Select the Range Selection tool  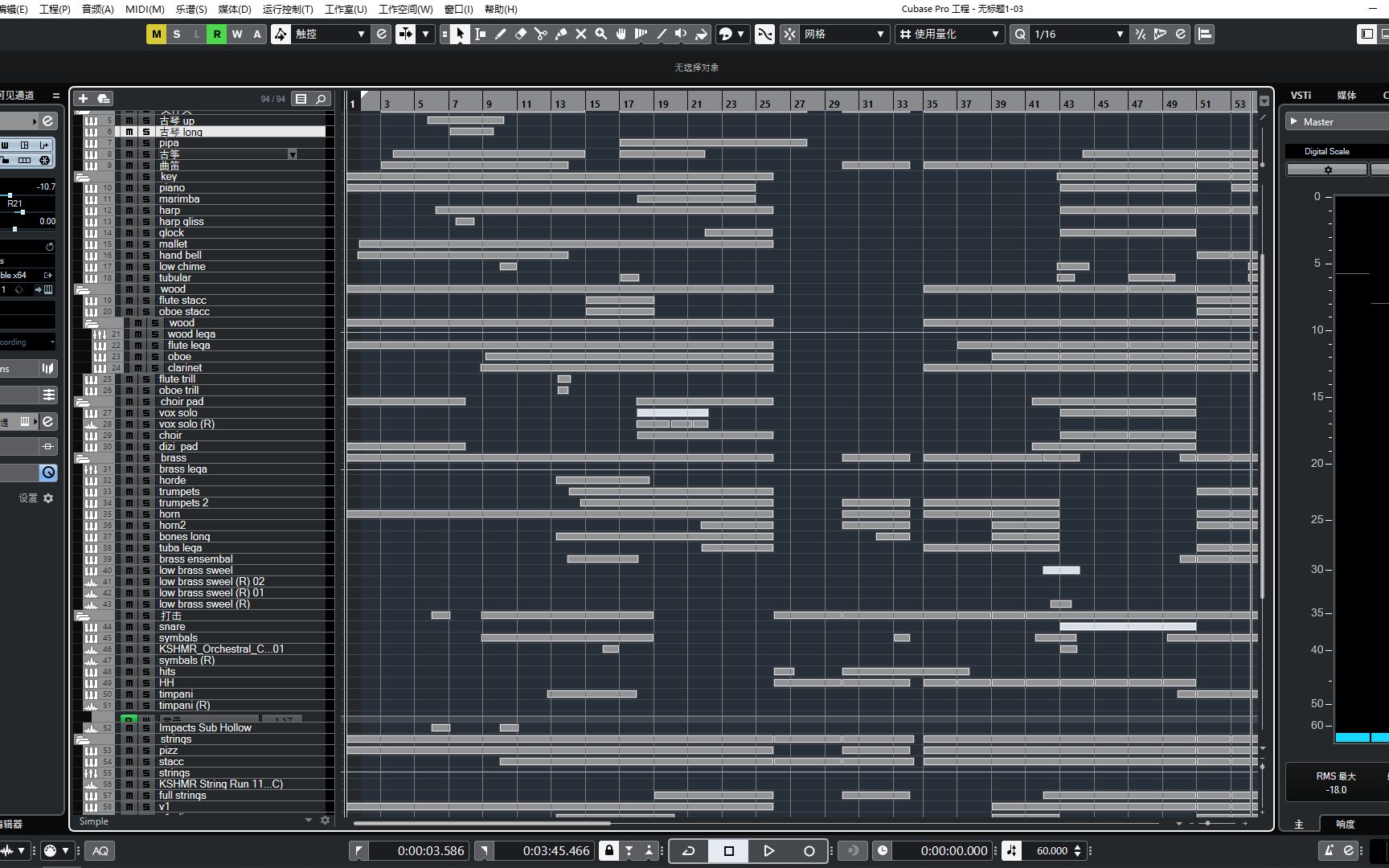tap(480, 34)
